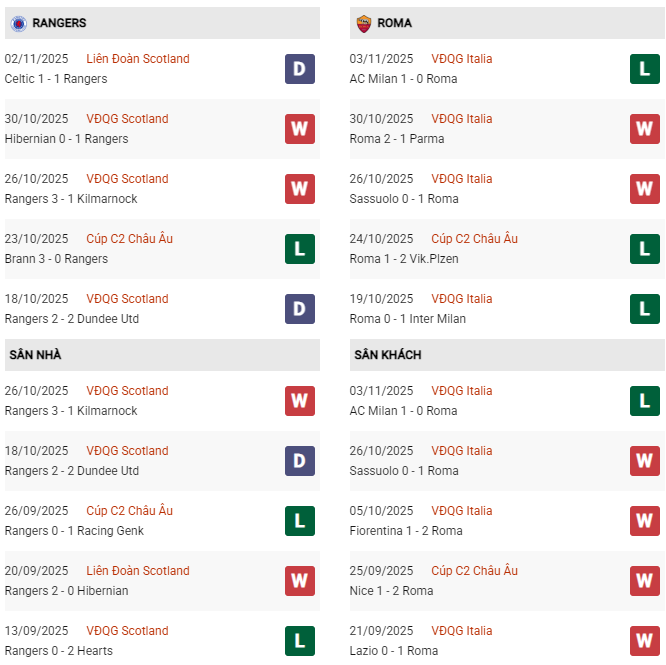
Task: Click the Roma 0 - 1 Inter Milan match result
Action: pos(408,319)
